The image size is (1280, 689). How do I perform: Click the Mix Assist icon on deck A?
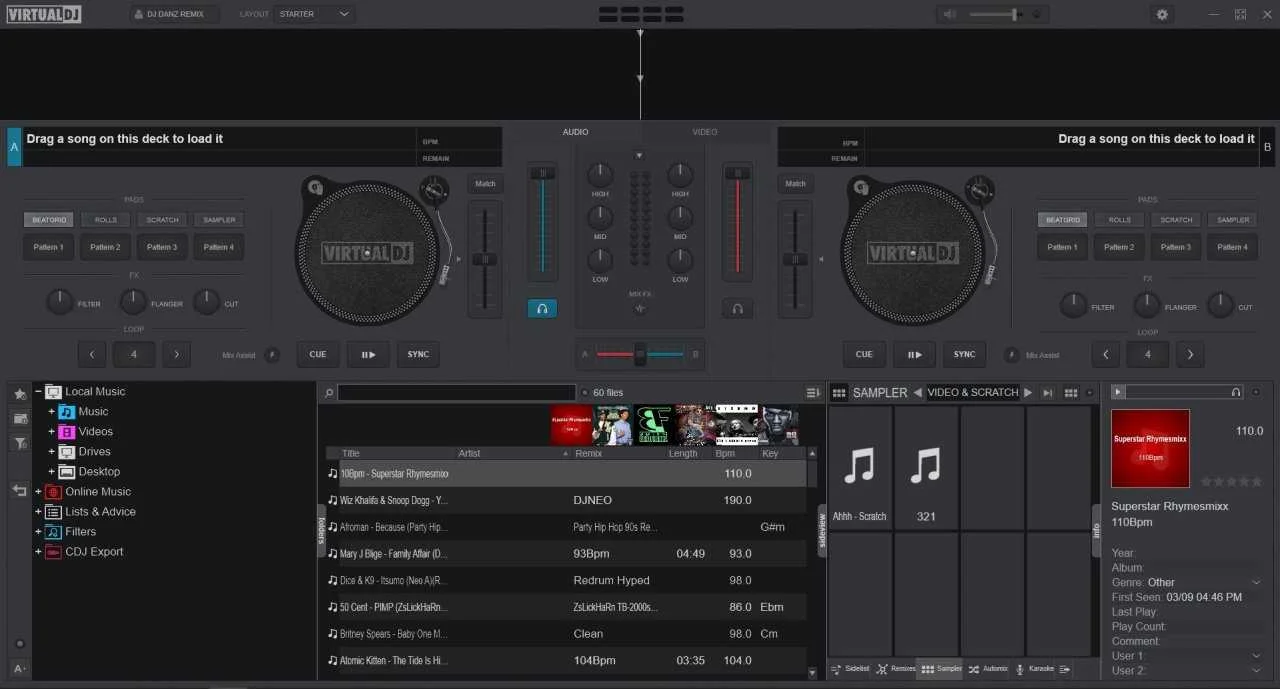click(x=272, y=355)
